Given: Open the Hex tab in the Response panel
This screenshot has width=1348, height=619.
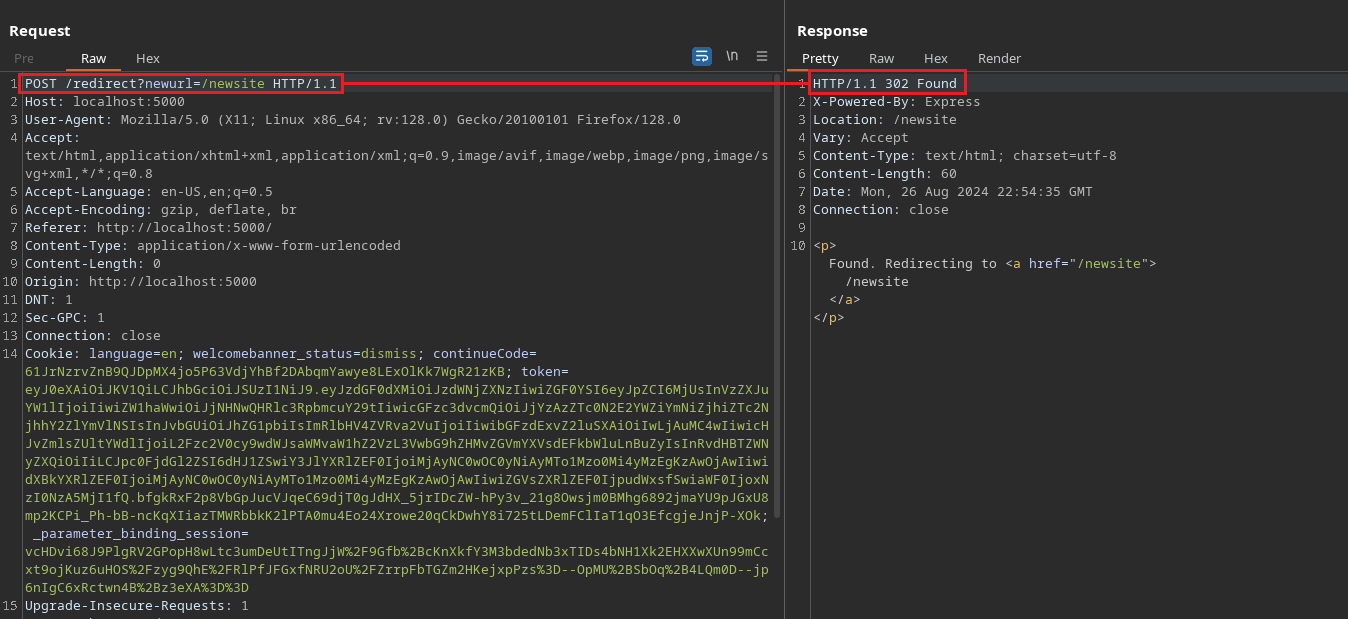Looking at the screenshot, I should click(x=936, y=59).
